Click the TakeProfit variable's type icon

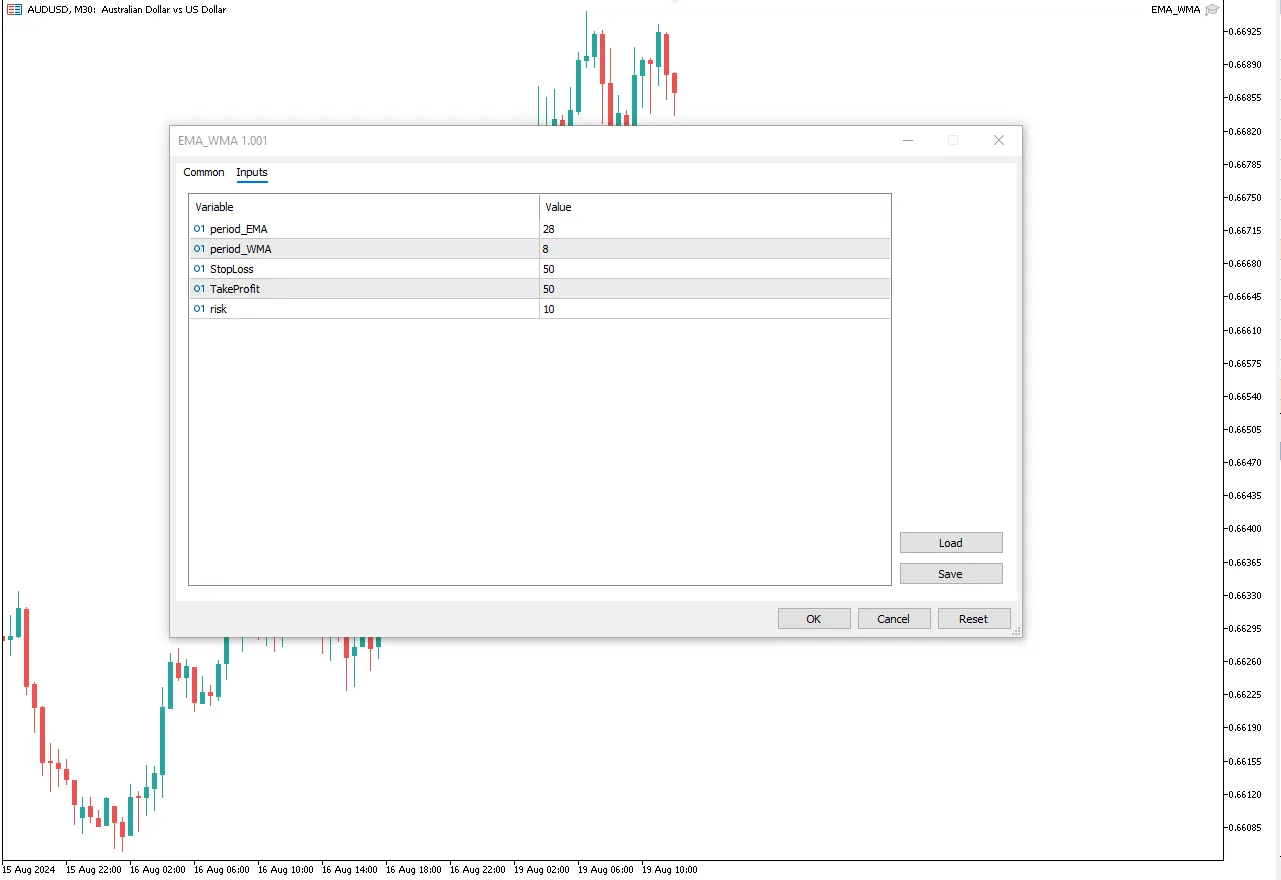[200, 289]
